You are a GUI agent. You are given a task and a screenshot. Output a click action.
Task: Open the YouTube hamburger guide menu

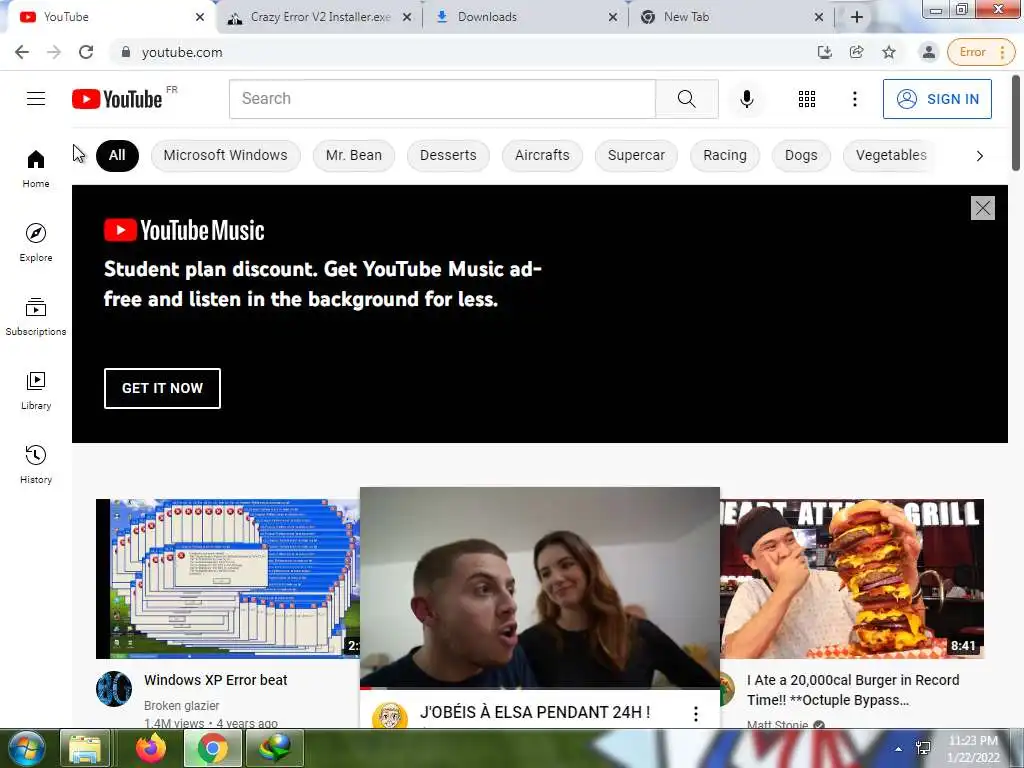coord(36,99)
